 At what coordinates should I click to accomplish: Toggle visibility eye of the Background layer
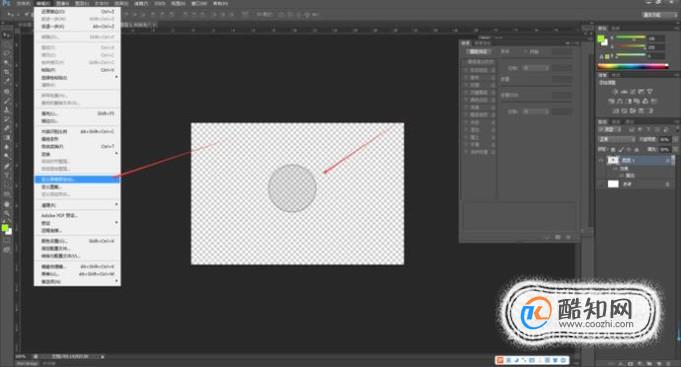coord(602,184)
